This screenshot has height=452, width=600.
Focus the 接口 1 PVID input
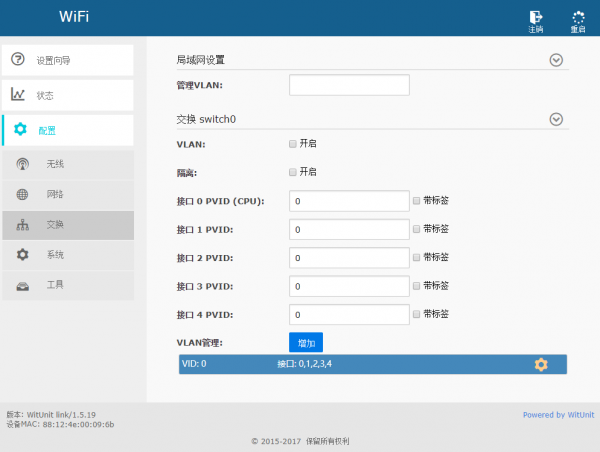pos(349,229)
